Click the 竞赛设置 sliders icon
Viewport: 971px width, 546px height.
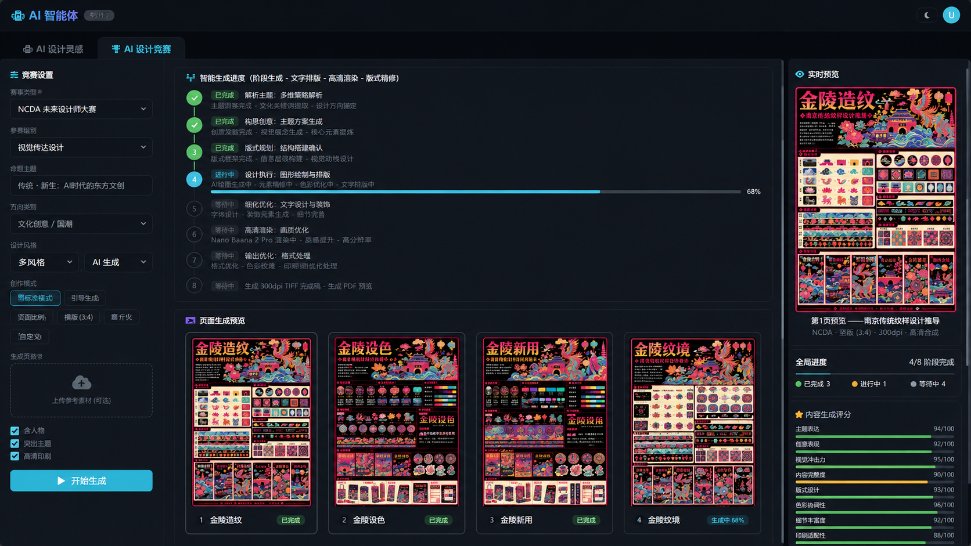(14, 75)
